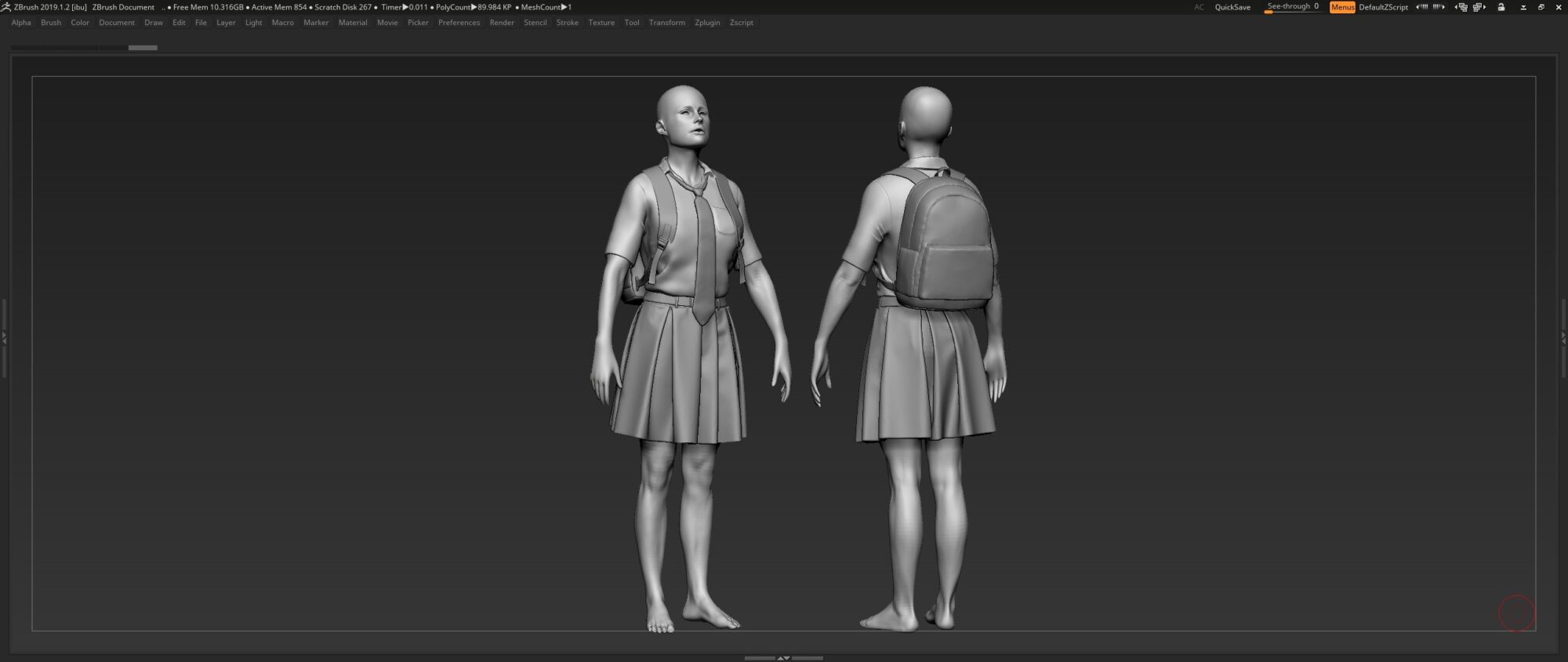This screenshot has width=1568, height=662.
Task: Open the Zplugin menu
Action: pos(707,23)
